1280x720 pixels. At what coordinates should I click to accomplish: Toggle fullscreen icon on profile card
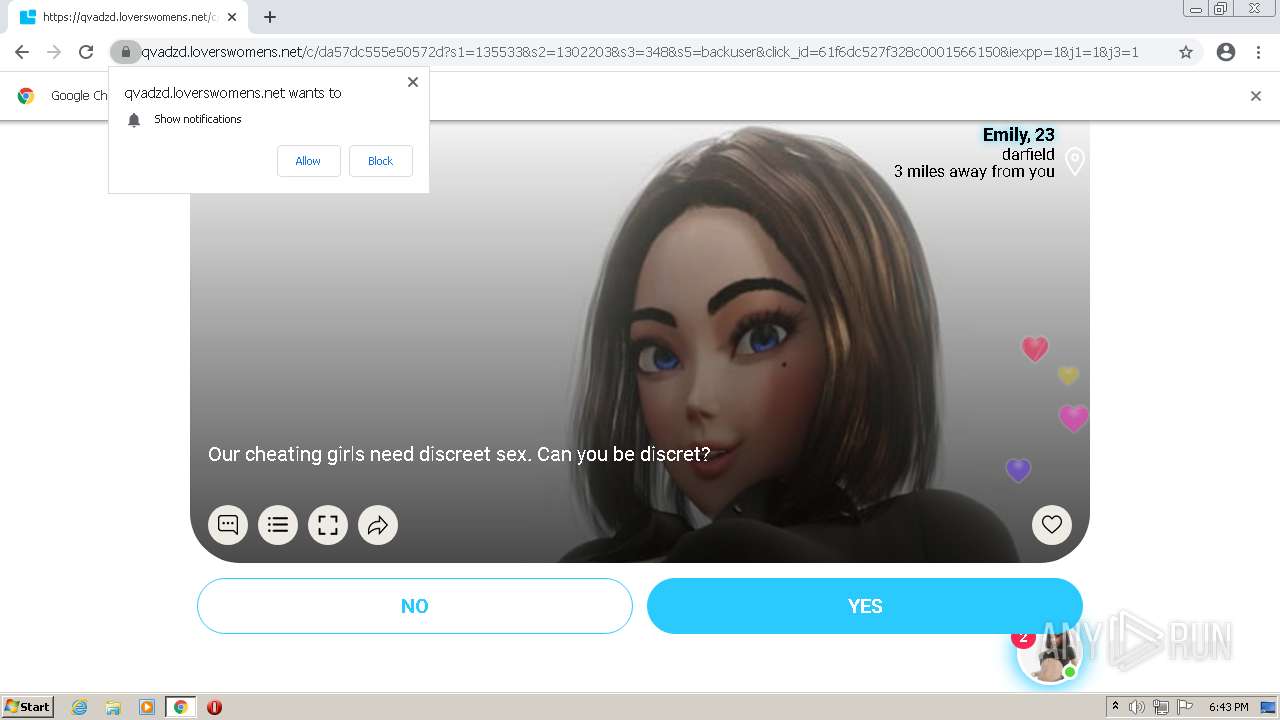[x=328, y=524]
